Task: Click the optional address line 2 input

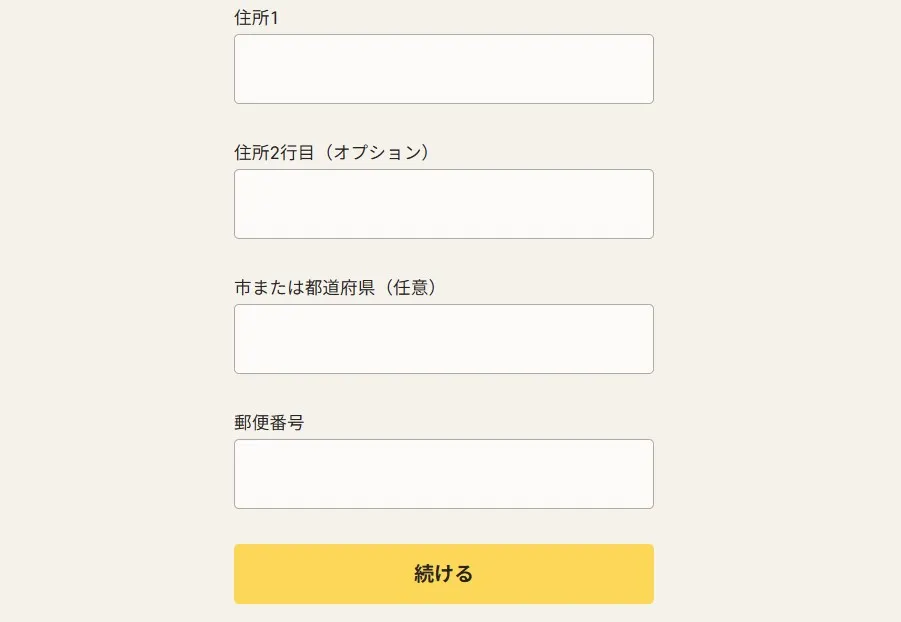Action: click(443, 203)
